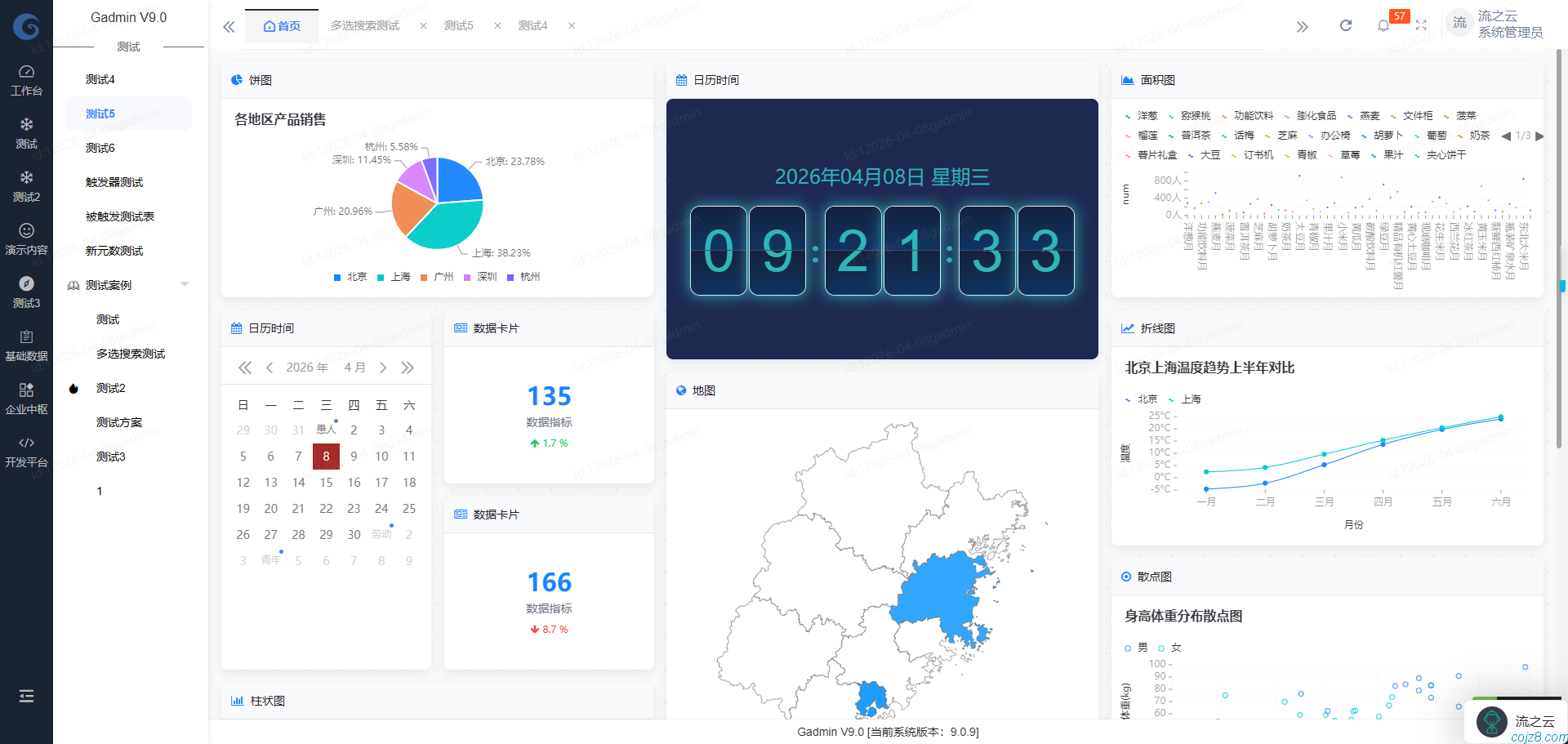Close the 测试4 tab
Image resolution: width=1568 pixels, height=744 pixels.
[x=571, y=25]
